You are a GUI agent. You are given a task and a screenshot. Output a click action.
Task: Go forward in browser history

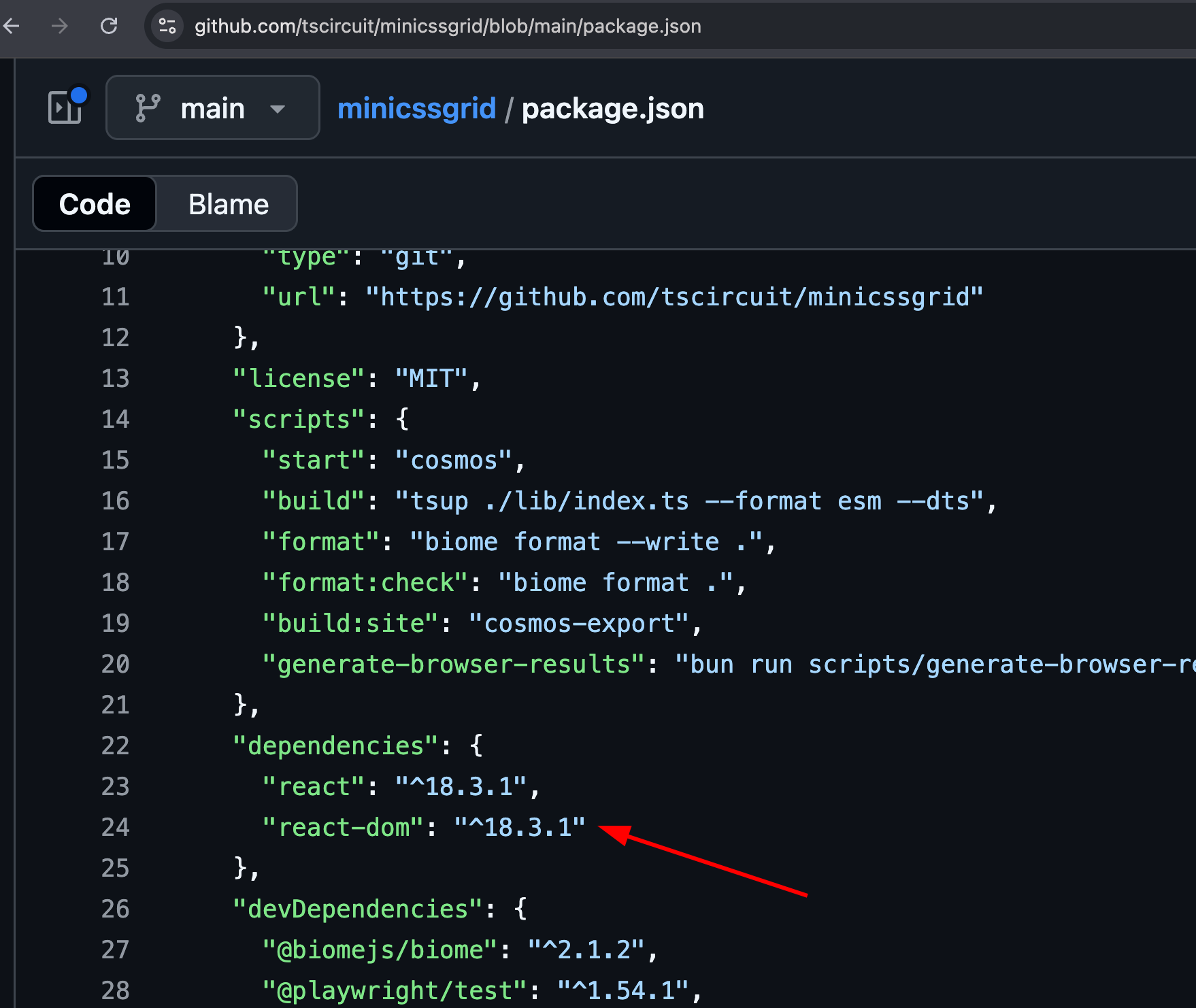click(x=60, y=27)
